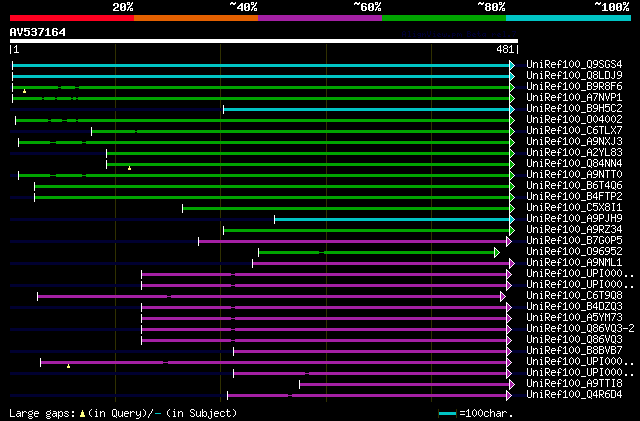Click the UniRef100_Q86VQ3-2 label
This screenshot has height=421, width=640.
pos(580,329)
